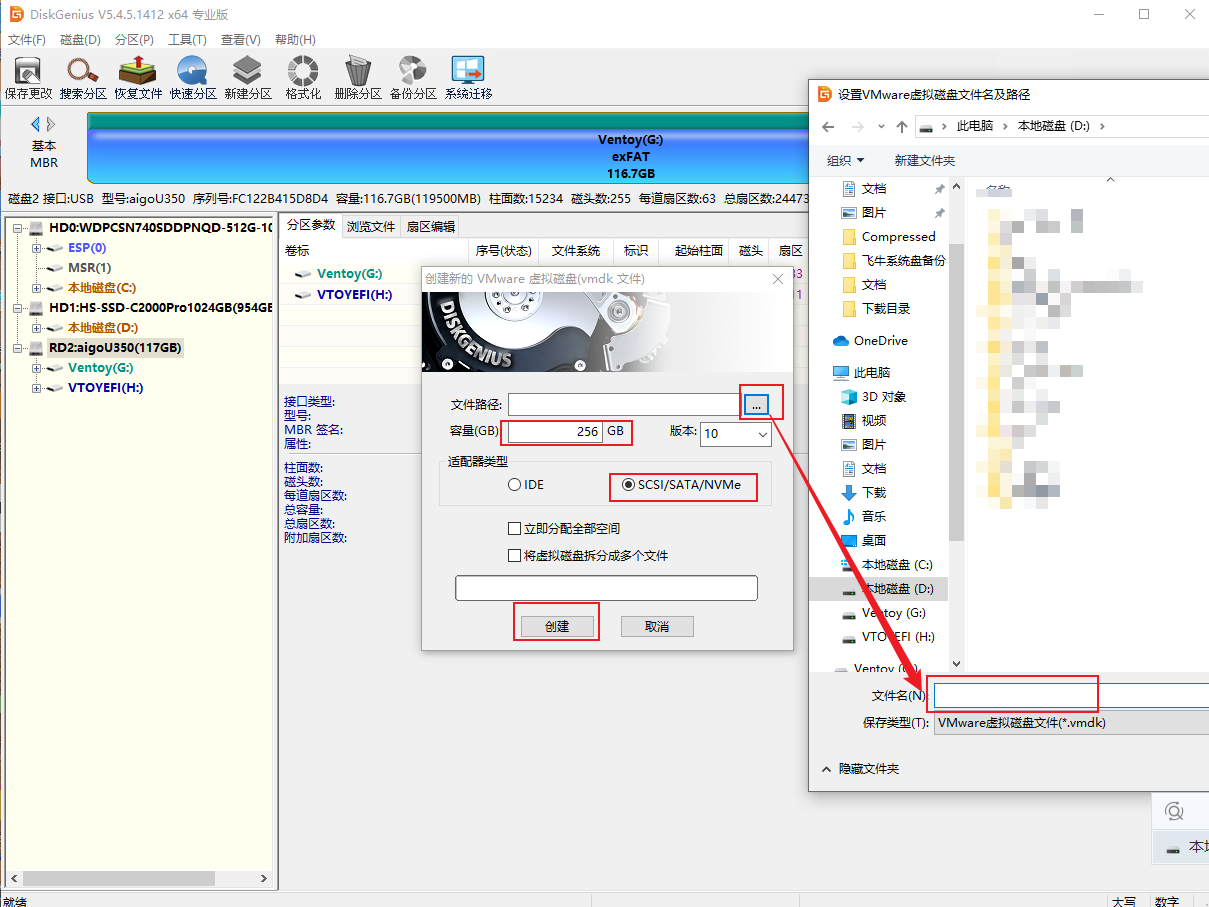Select 飞牛系统盘备份 folder in sidebar
Screen dimensions: 1209x907
tap(893, 261)
